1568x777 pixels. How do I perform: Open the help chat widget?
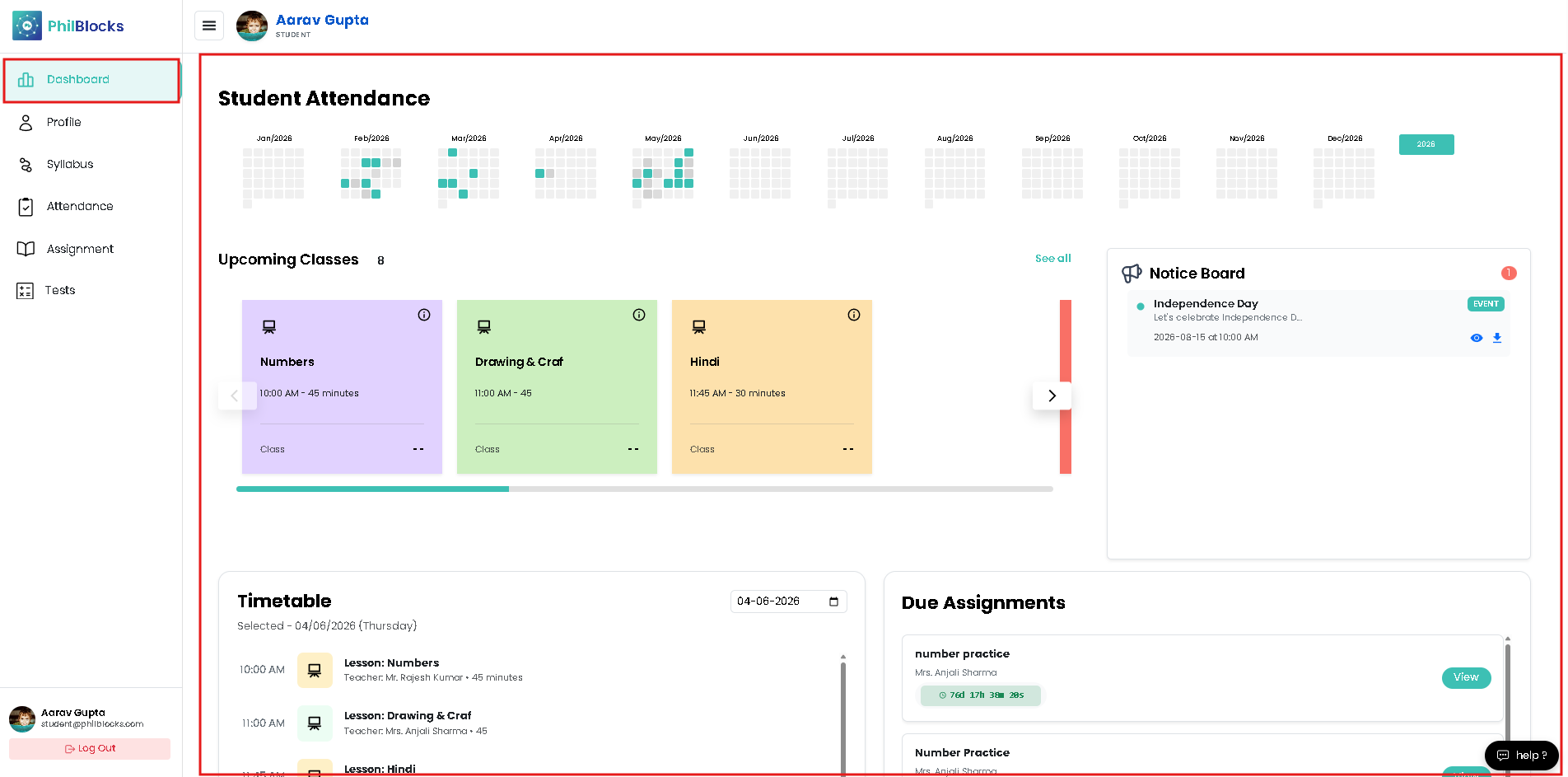point(1522,755)
